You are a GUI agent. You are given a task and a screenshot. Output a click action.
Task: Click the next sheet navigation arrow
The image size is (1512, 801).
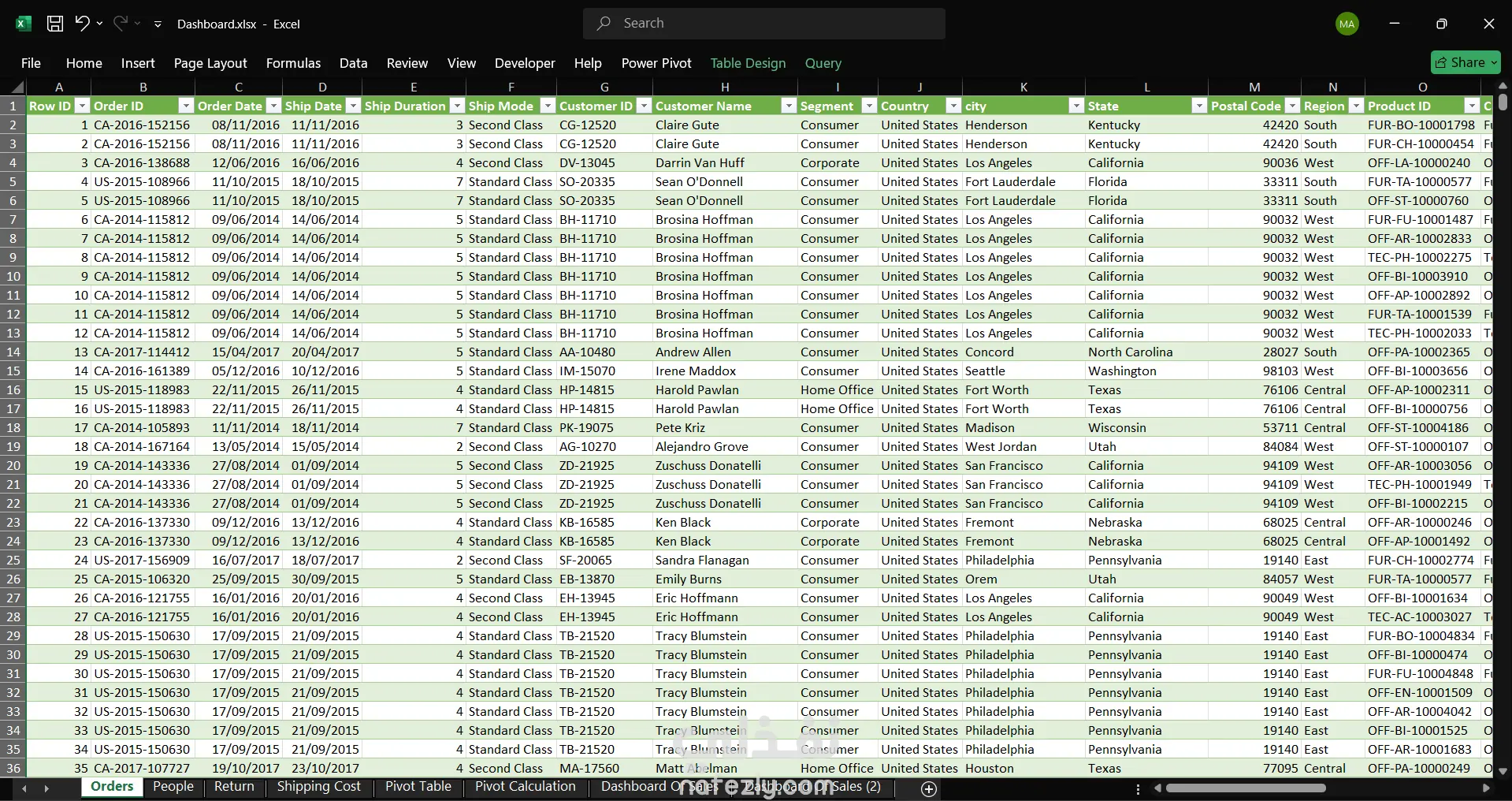pos(46,788)
